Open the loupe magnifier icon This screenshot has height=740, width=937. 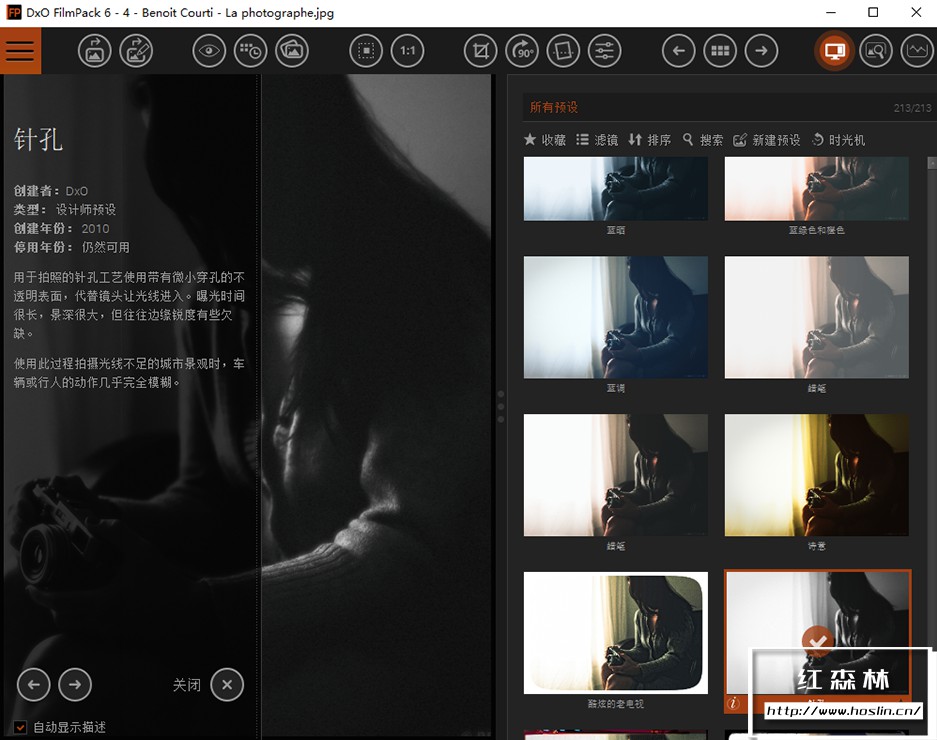pos(876,50)
